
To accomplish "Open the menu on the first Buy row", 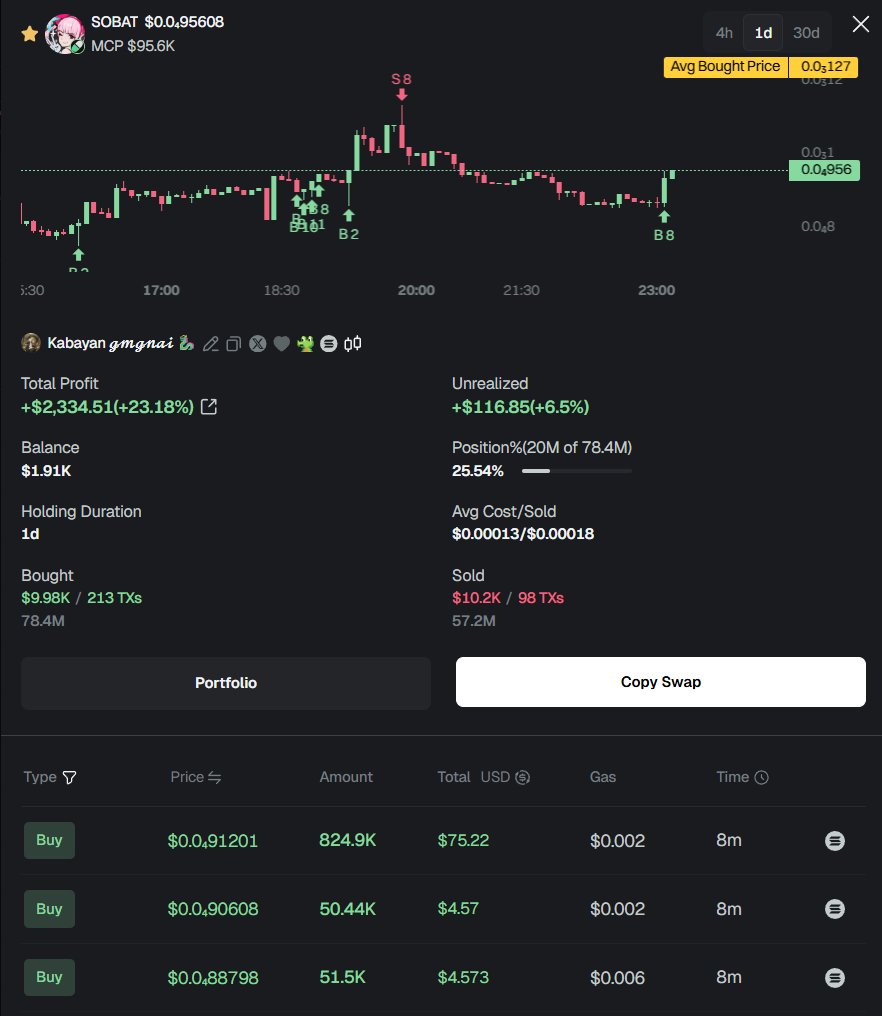I will click(835, 840).
